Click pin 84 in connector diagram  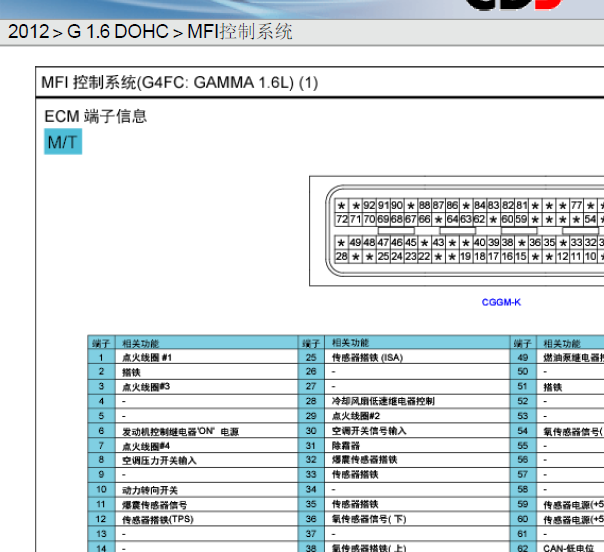(480, 205)
